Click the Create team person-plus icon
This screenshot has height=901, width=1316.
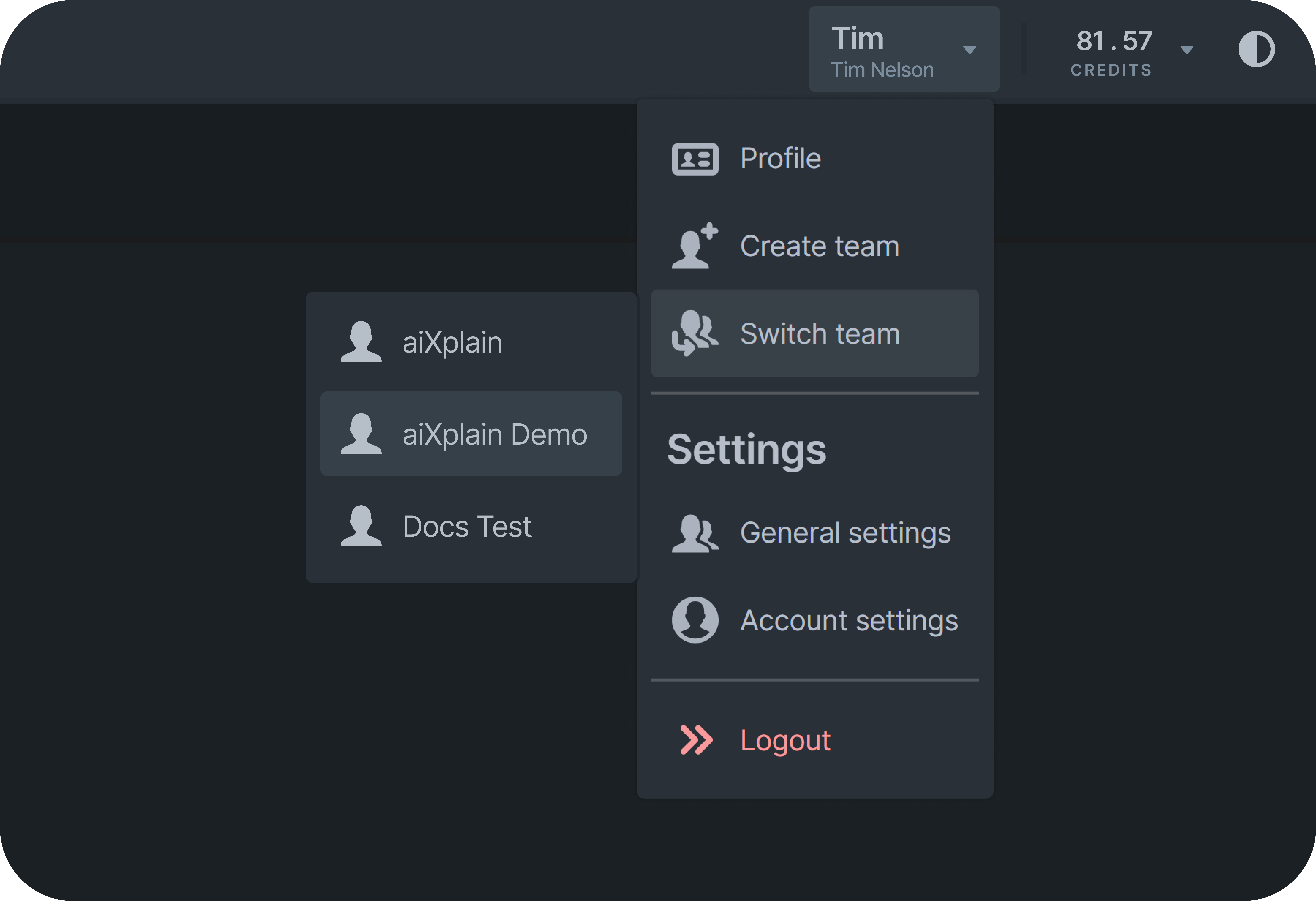695,246
